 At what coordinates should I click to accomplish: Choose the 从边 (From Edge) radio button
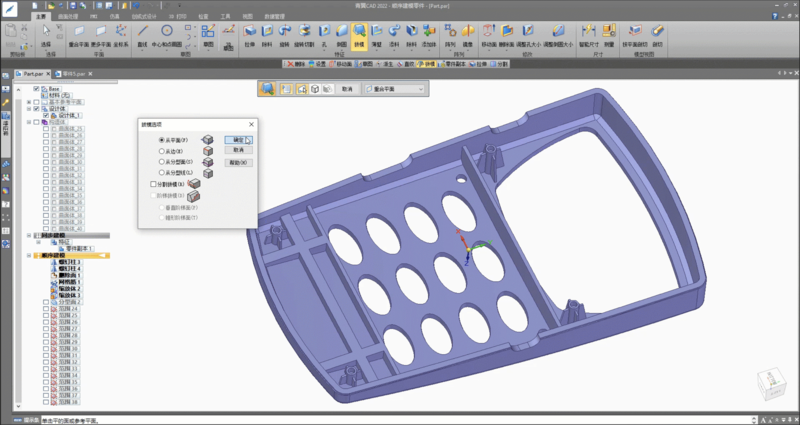pyautogui.click(x=162, y=151)
